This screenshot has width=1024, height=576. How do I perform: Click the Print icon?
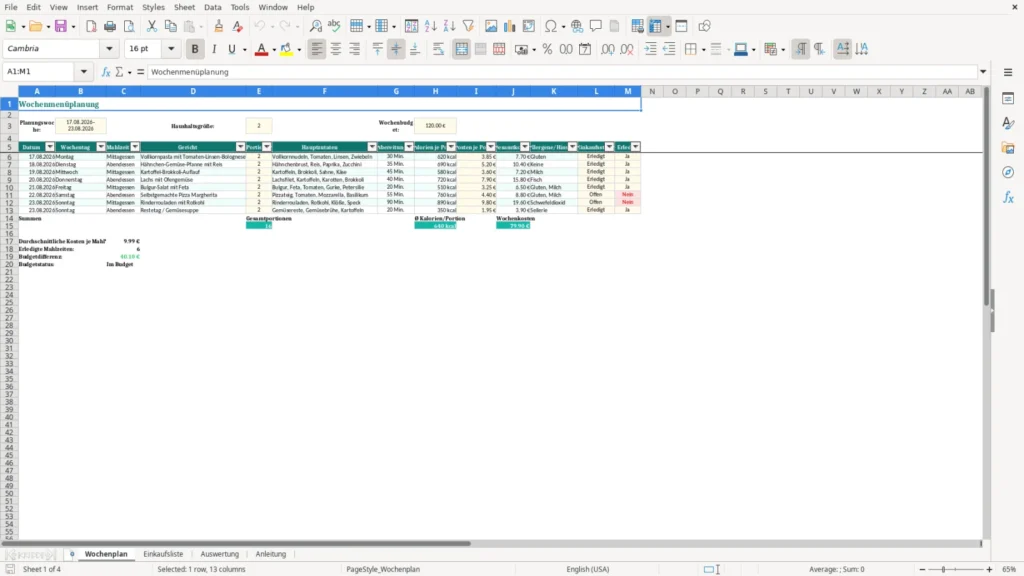tap(110, 26)
